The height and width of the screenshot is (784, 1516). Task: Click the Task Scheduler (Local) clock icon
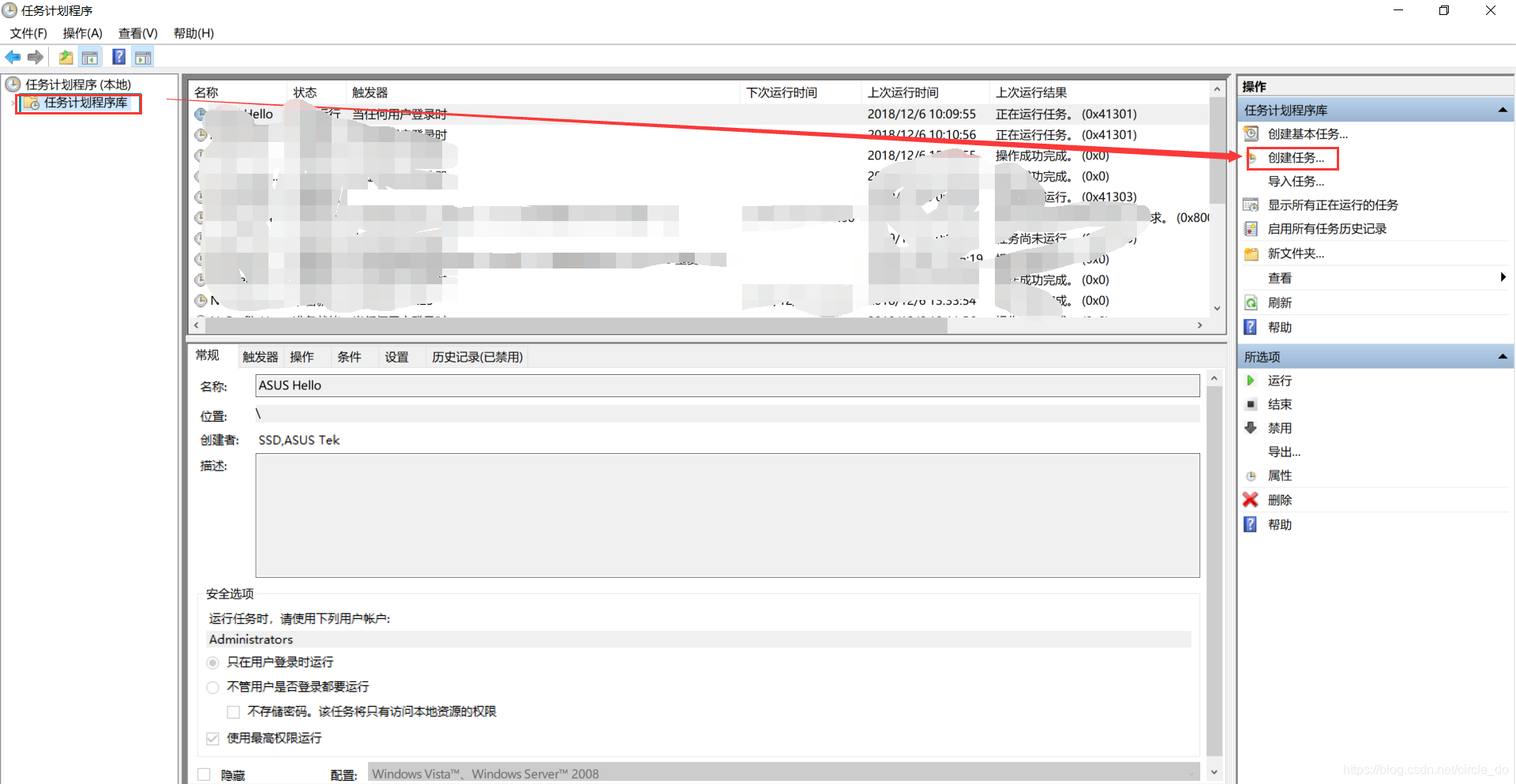coord(13,84)
